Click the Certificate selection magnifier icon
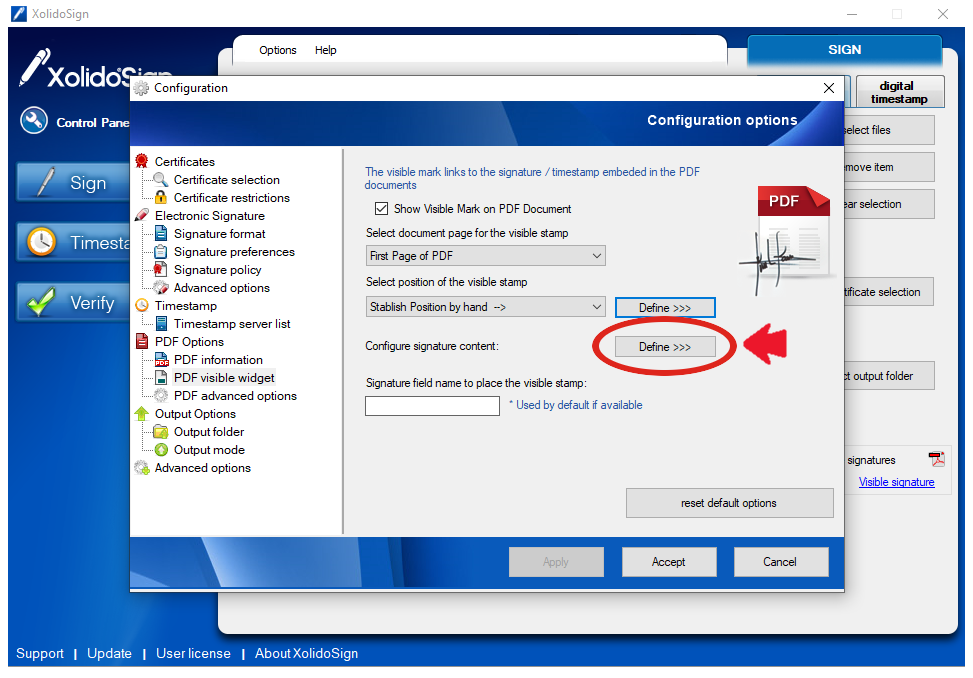The image size is (973, 678). (161, 179)
